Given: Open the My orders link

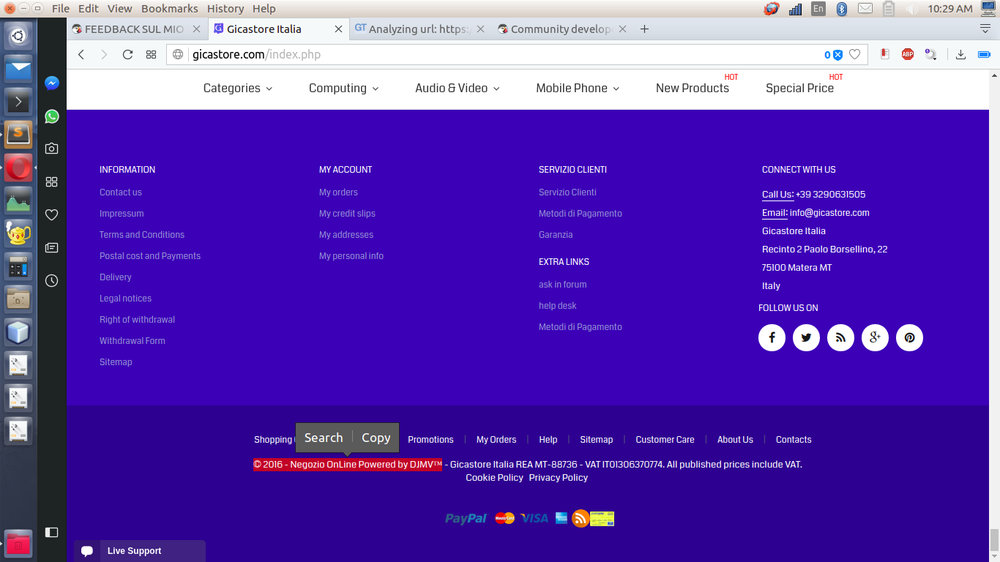Looking at the screenshot, I should point(338,192).
